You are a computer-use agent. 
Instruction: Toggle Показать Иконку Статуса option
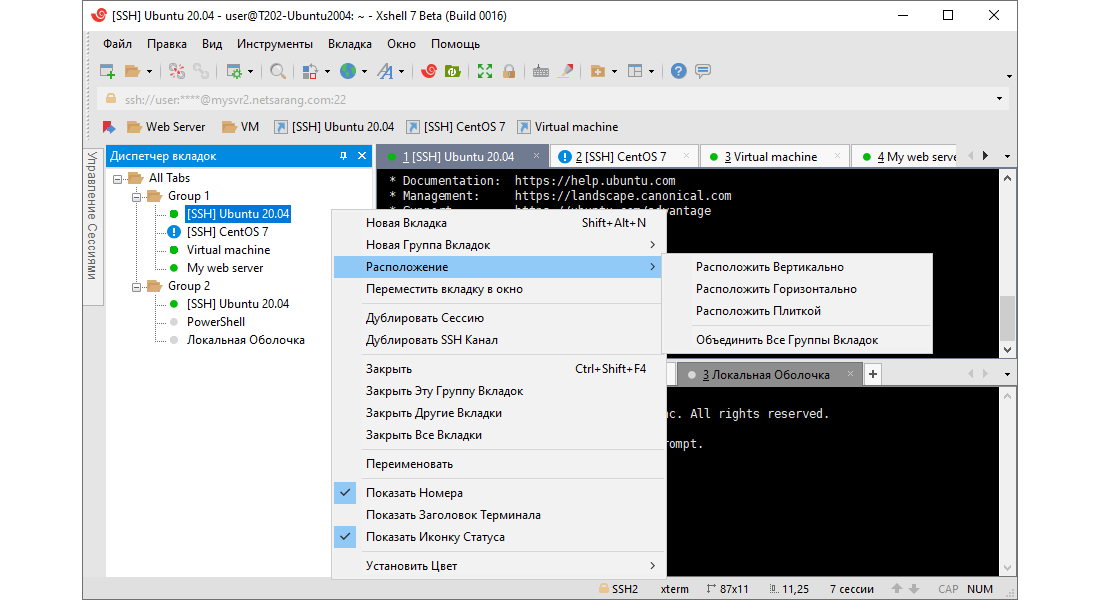click(x=499, y=537)
